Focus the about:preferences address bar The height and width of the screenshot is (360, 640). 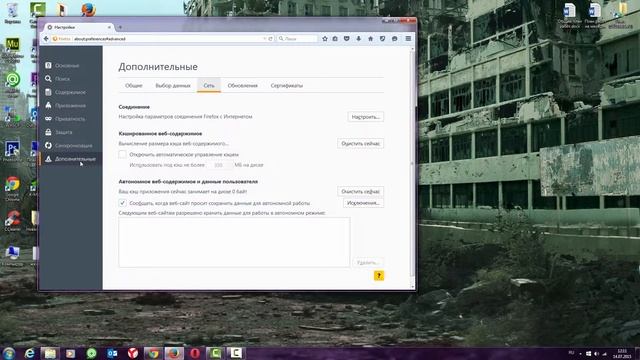point(167,39)
